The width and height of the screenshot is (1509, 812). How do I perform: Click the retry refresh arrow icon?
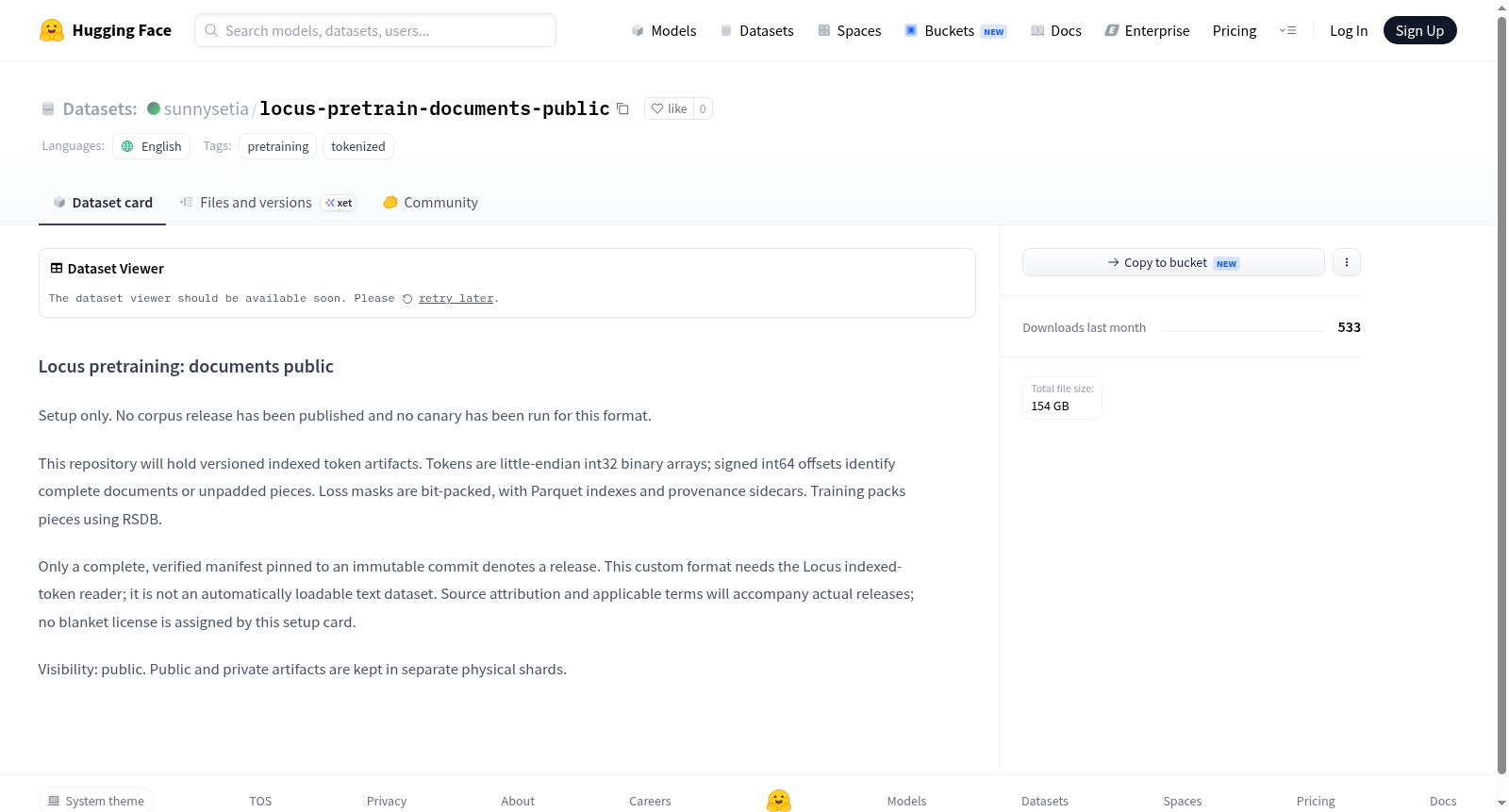point(407,299)
